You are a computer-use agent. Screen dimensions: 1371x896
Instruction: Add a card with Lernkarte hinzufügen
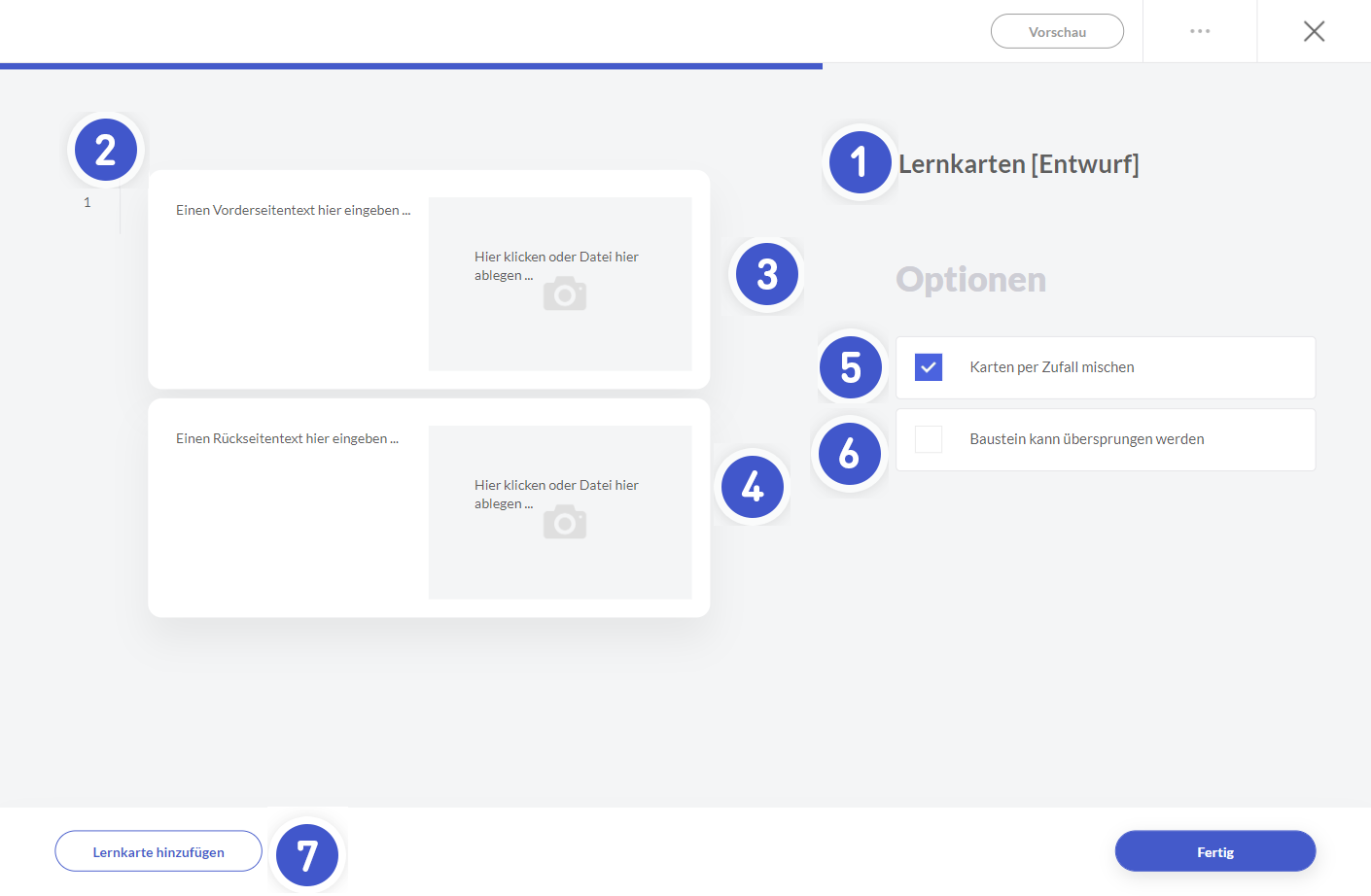[x=158, y=851]
